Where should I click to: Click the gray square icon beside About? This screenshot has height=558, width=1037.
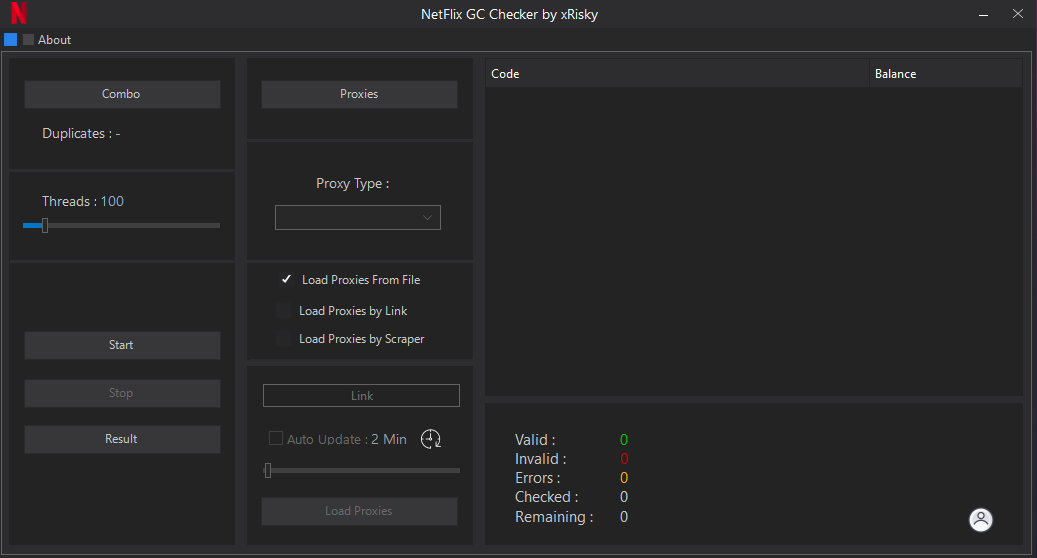[28, 40]
